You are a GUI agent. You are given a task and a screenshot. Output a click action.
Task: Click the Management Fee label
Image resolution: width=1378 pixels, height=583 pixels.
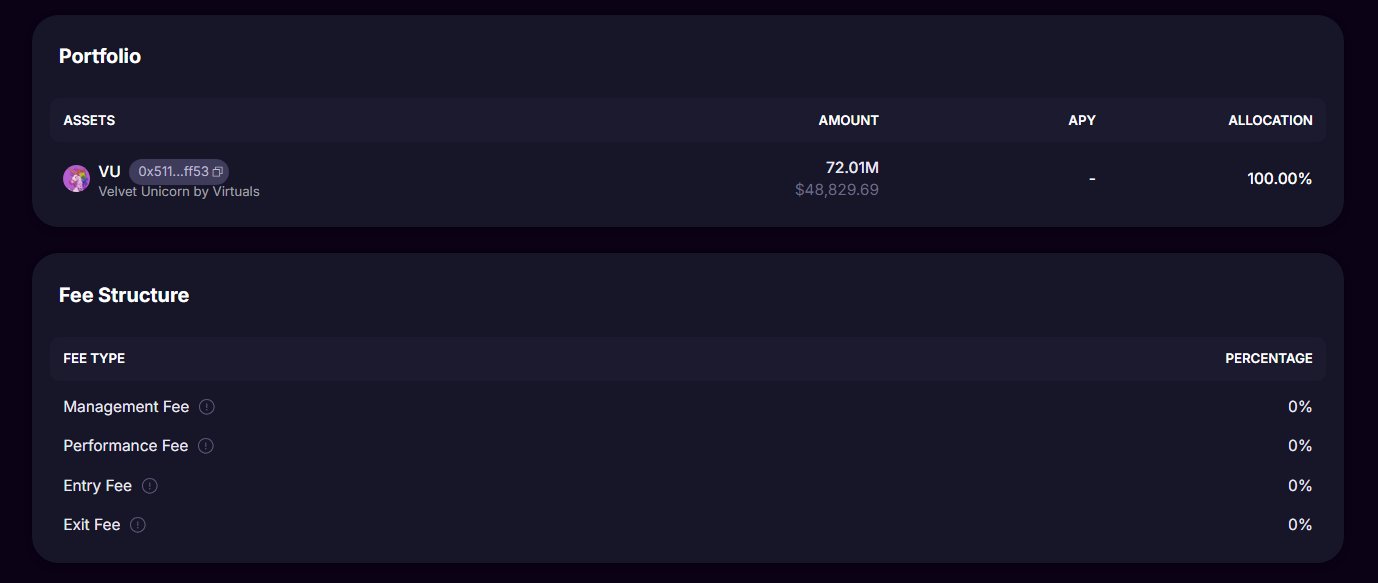click(126, 407)
